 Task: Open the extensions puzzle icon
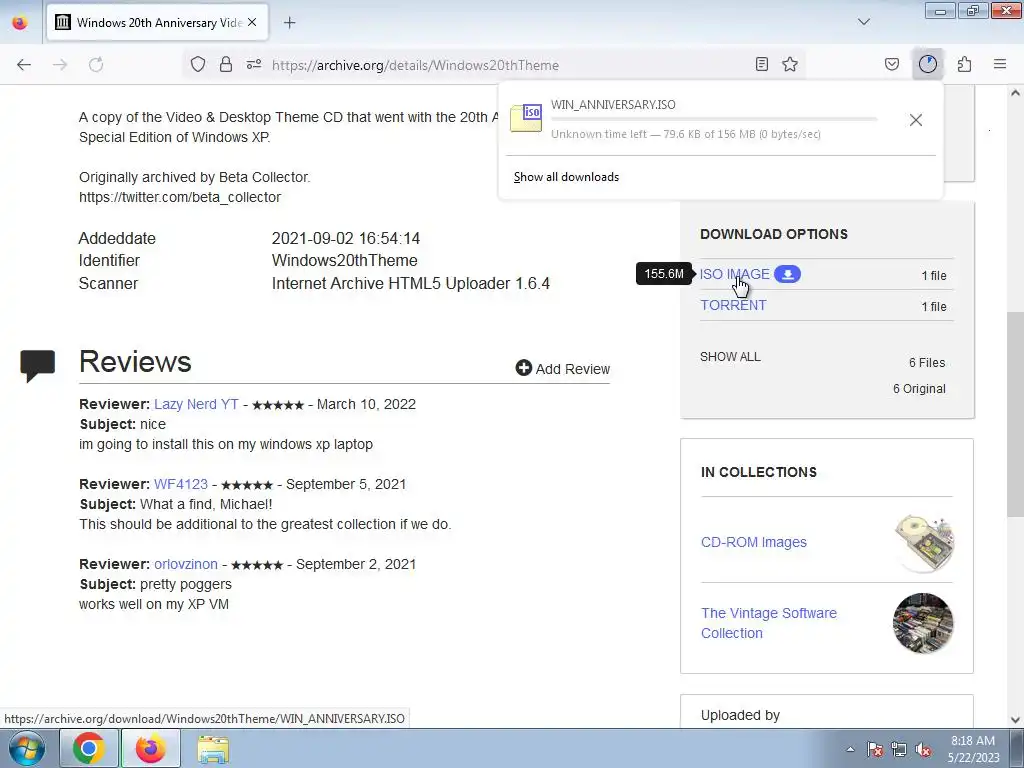click(x=965, y=65)
